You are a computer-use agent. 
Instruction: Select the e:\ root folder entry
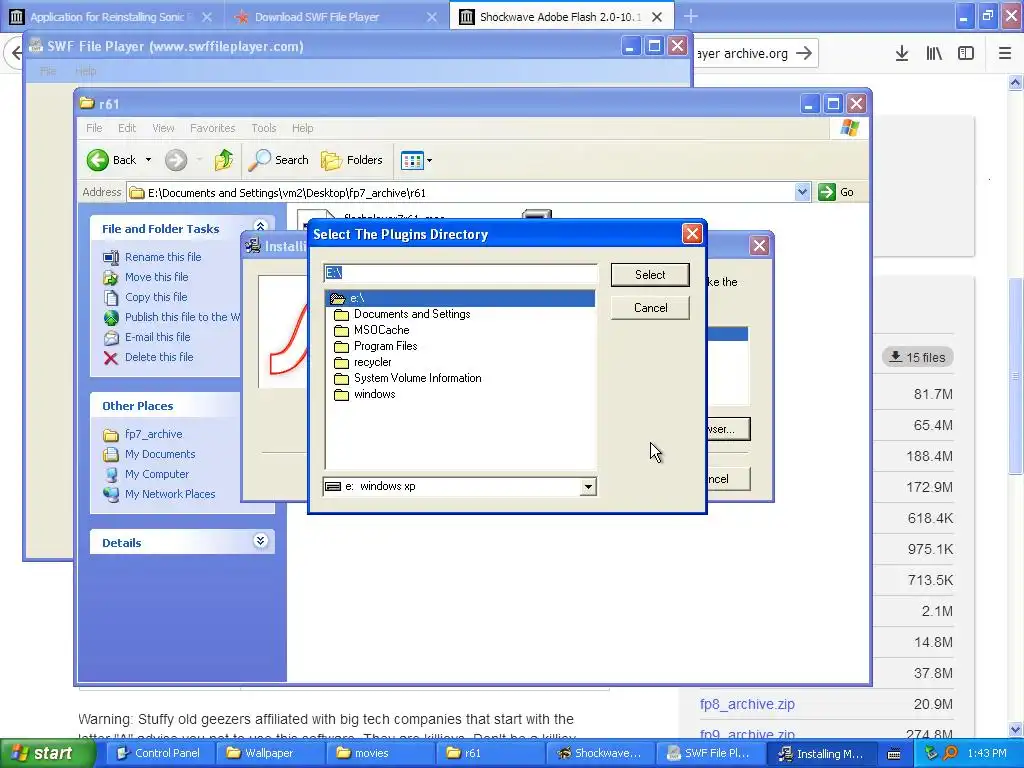[460, 298]
